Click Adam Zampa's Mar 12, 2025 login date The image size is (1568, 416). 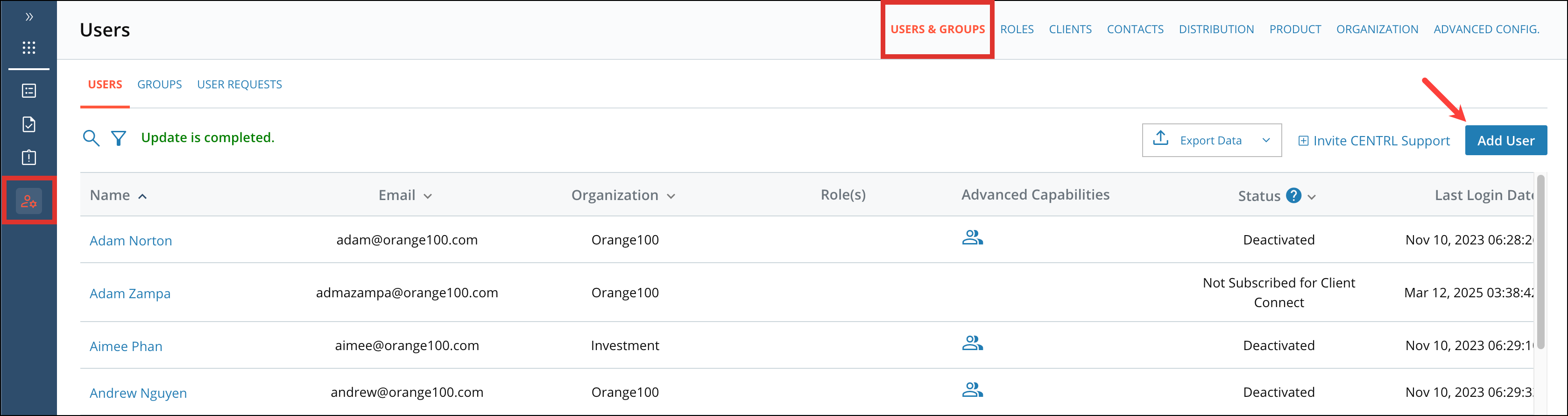(x=1468, y=293)
